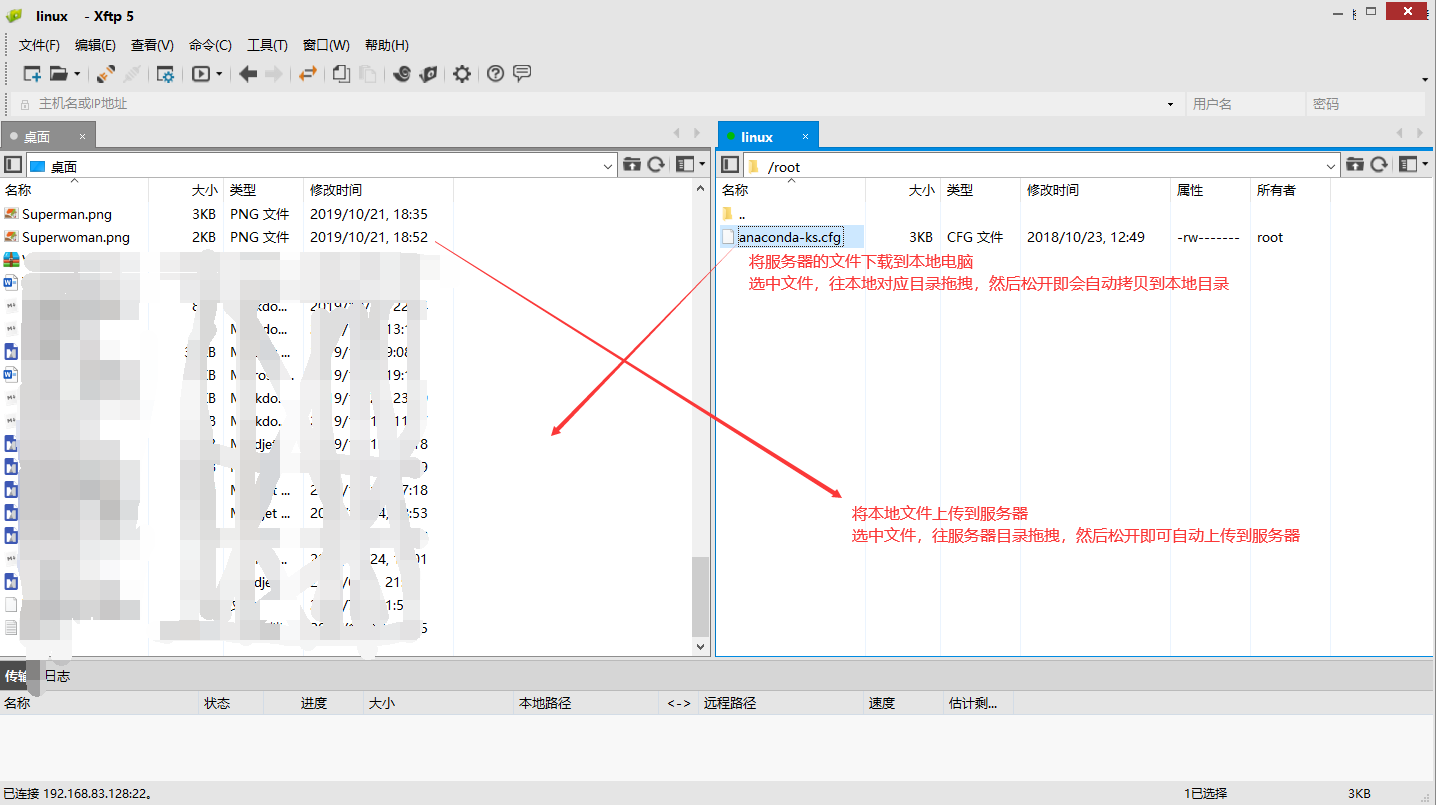Close the linux session tab
This screenshot has width=1436, height=805.
point(805,137)
